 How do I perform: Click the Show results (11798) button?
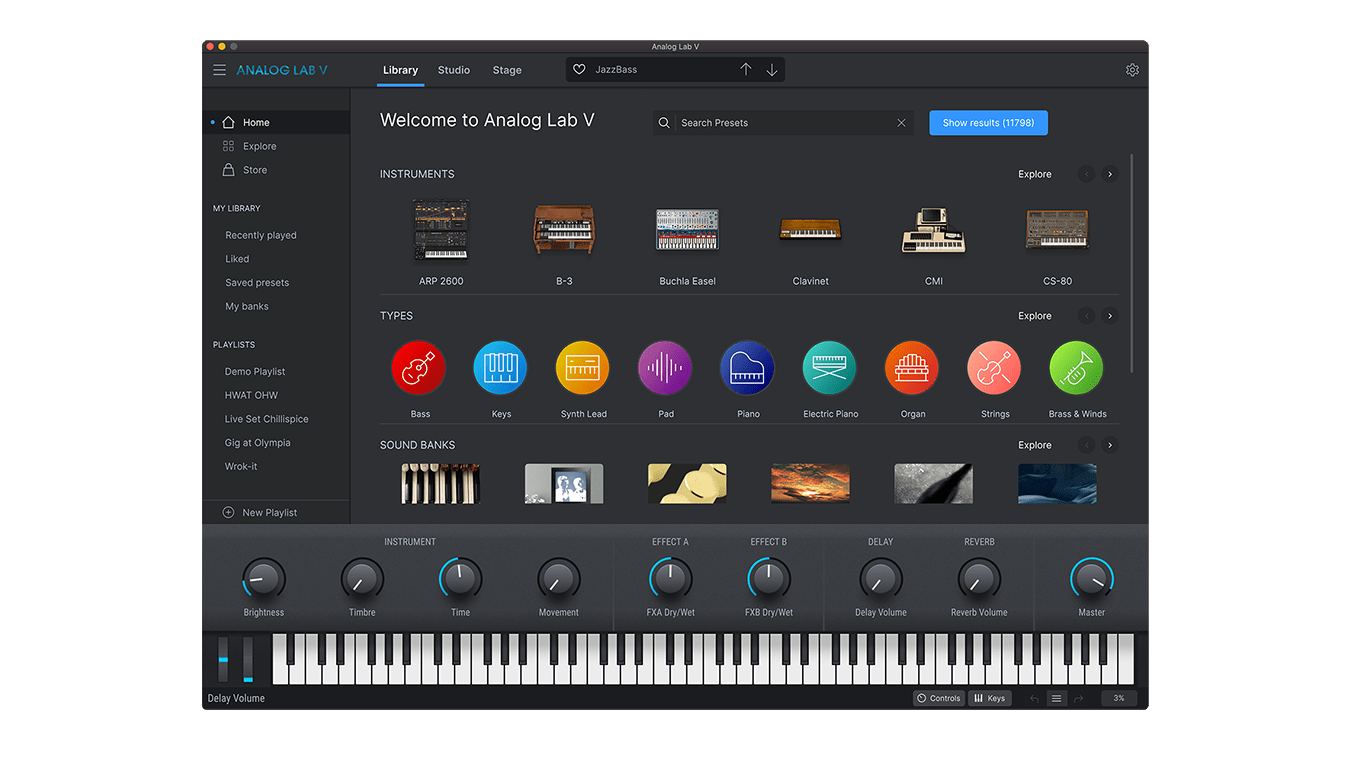tap(988, 123)
